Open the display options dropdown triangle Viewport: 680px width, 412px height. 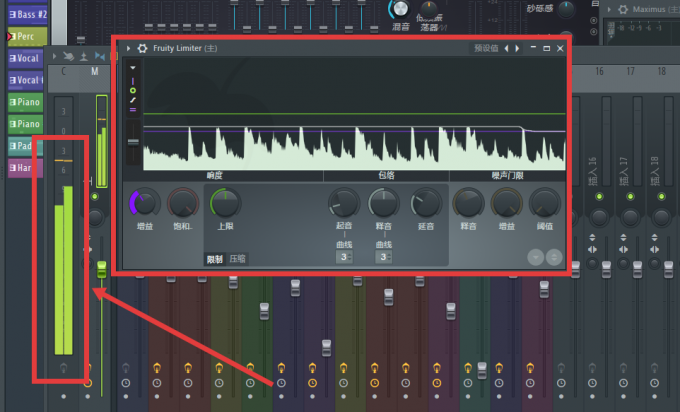point(133,68)
